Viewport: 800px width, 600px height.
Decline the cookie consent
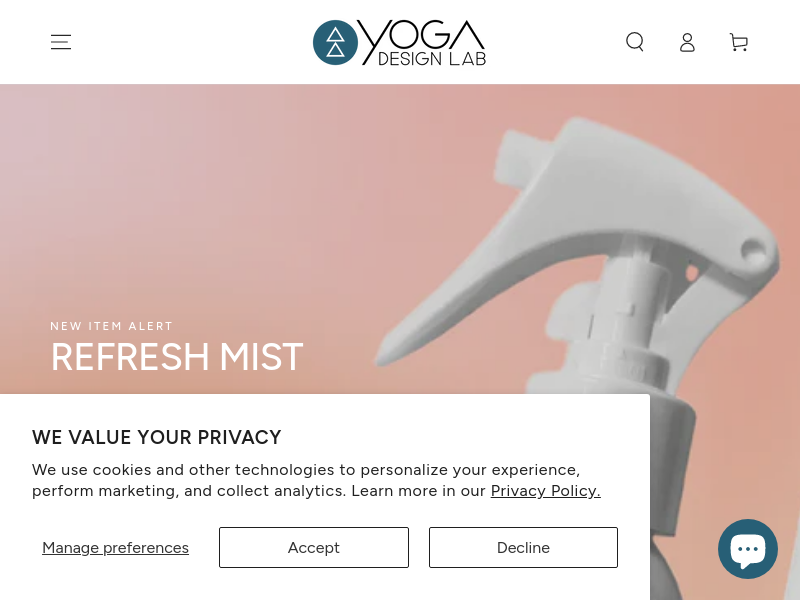tap(523, 547)
